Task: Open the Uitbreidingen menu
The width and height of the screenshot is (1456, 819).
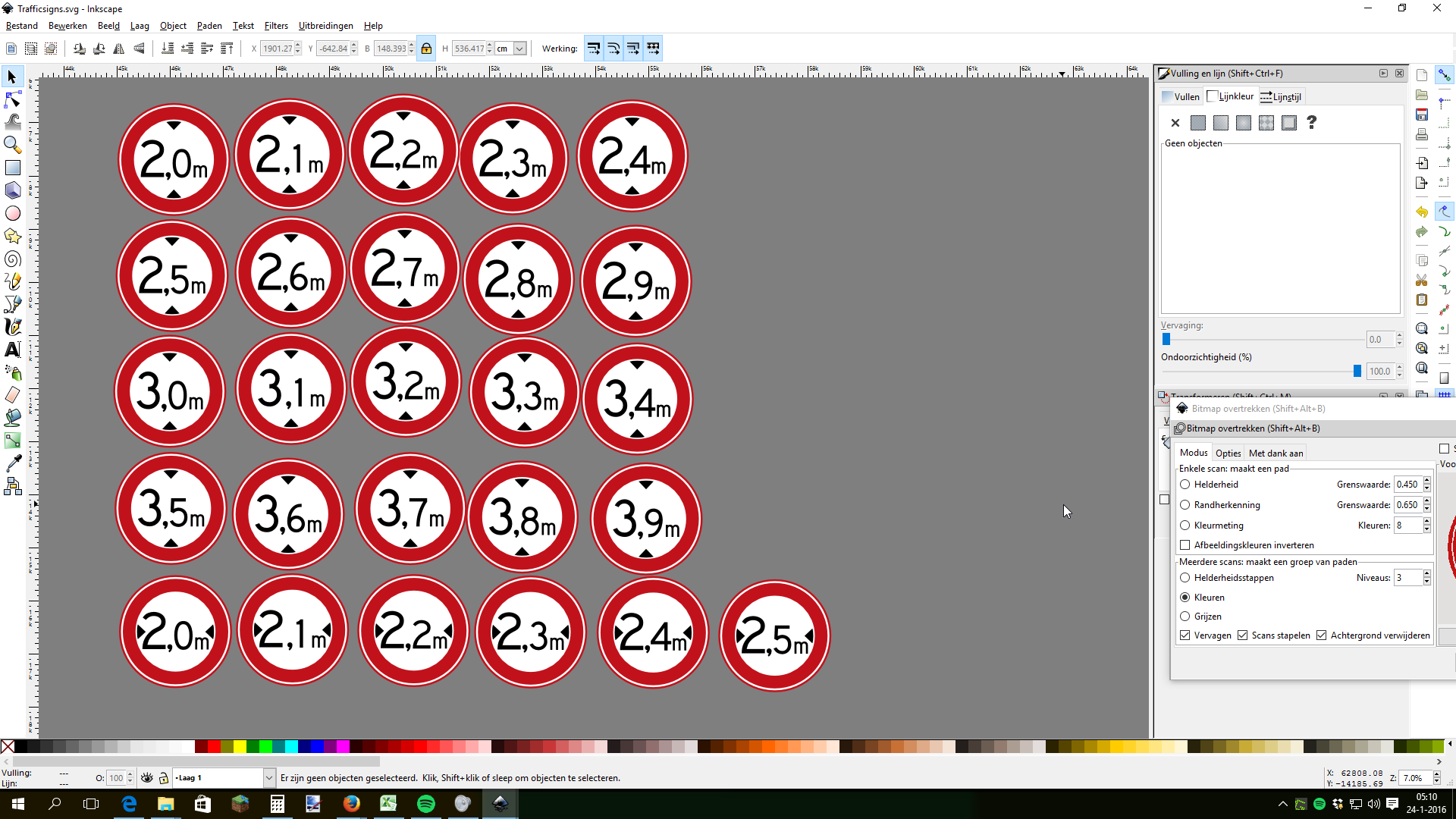Action: click(x=325, y=26)
